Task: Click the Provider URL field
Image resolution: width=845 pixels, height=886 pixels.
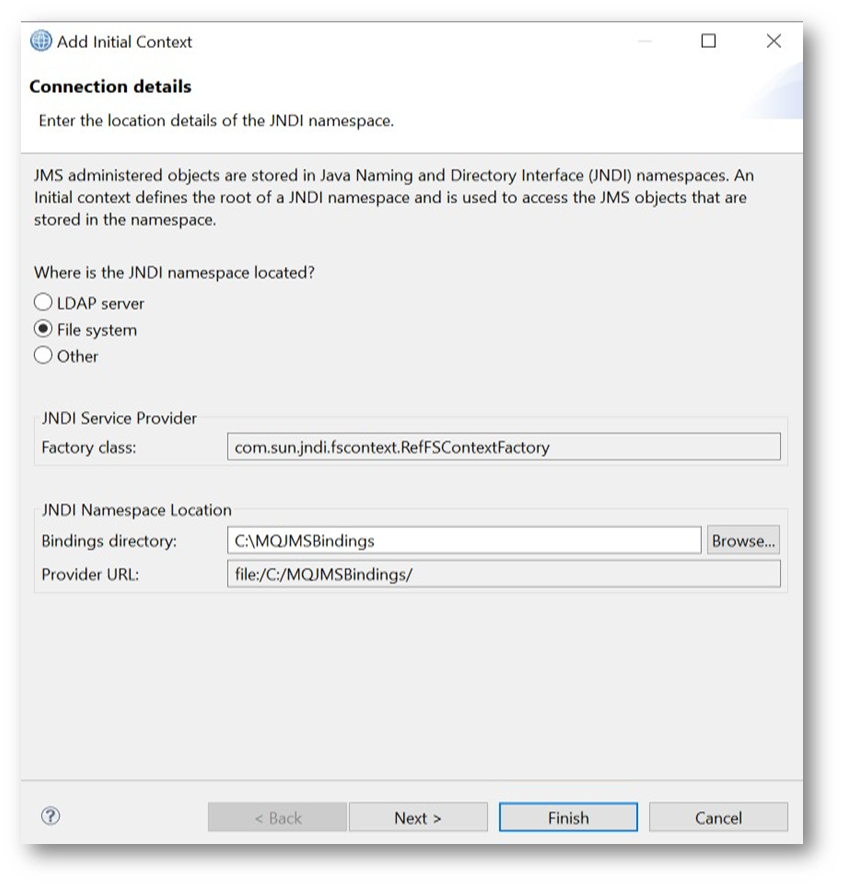Action: (x=503, y=575)
